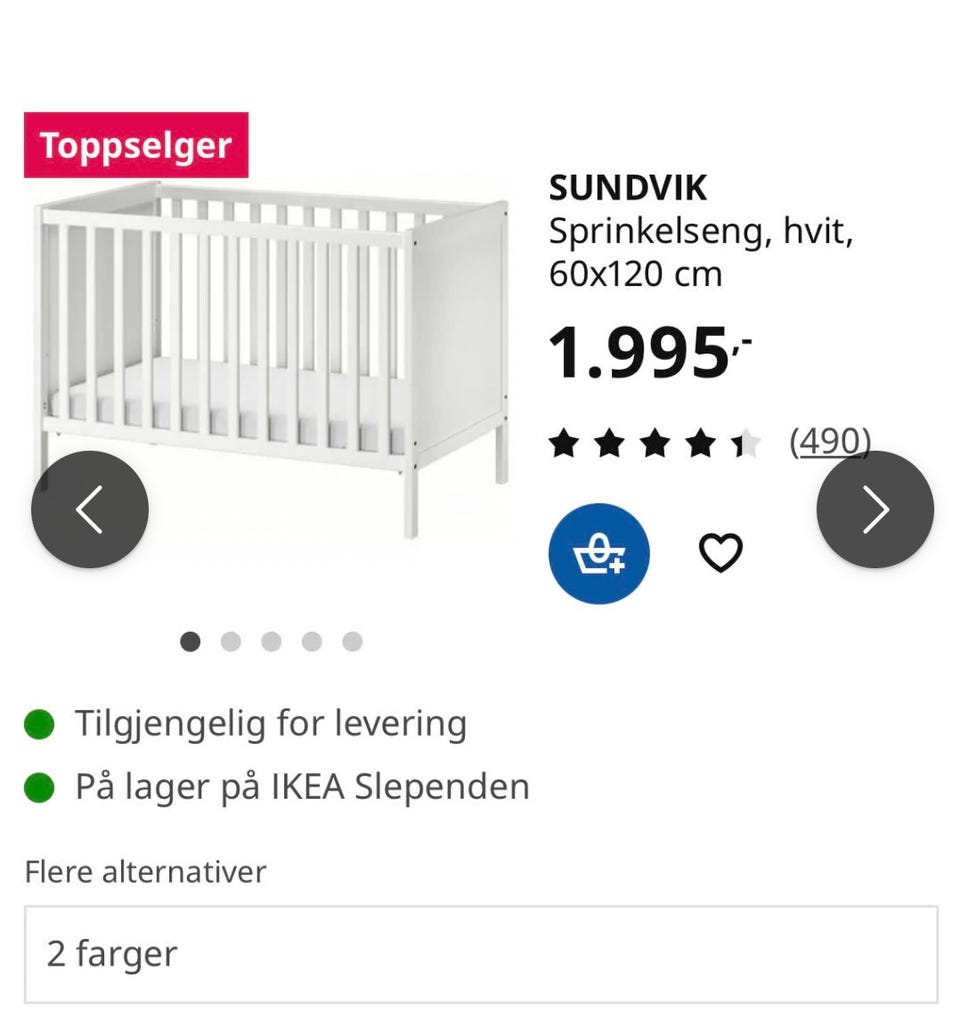Viewport: 960px width, 1019px height.
Task: Open the SUNDVIK product title
Action: (x=628, y=188)
